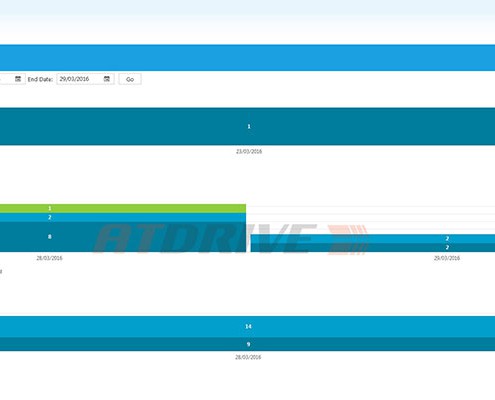The height and width of the screenshot is (400, 495).
Task: Select the upper light blue bar labeled 2 above 29/03/2016
Action: pyautogui.click(x=373, y=239)
